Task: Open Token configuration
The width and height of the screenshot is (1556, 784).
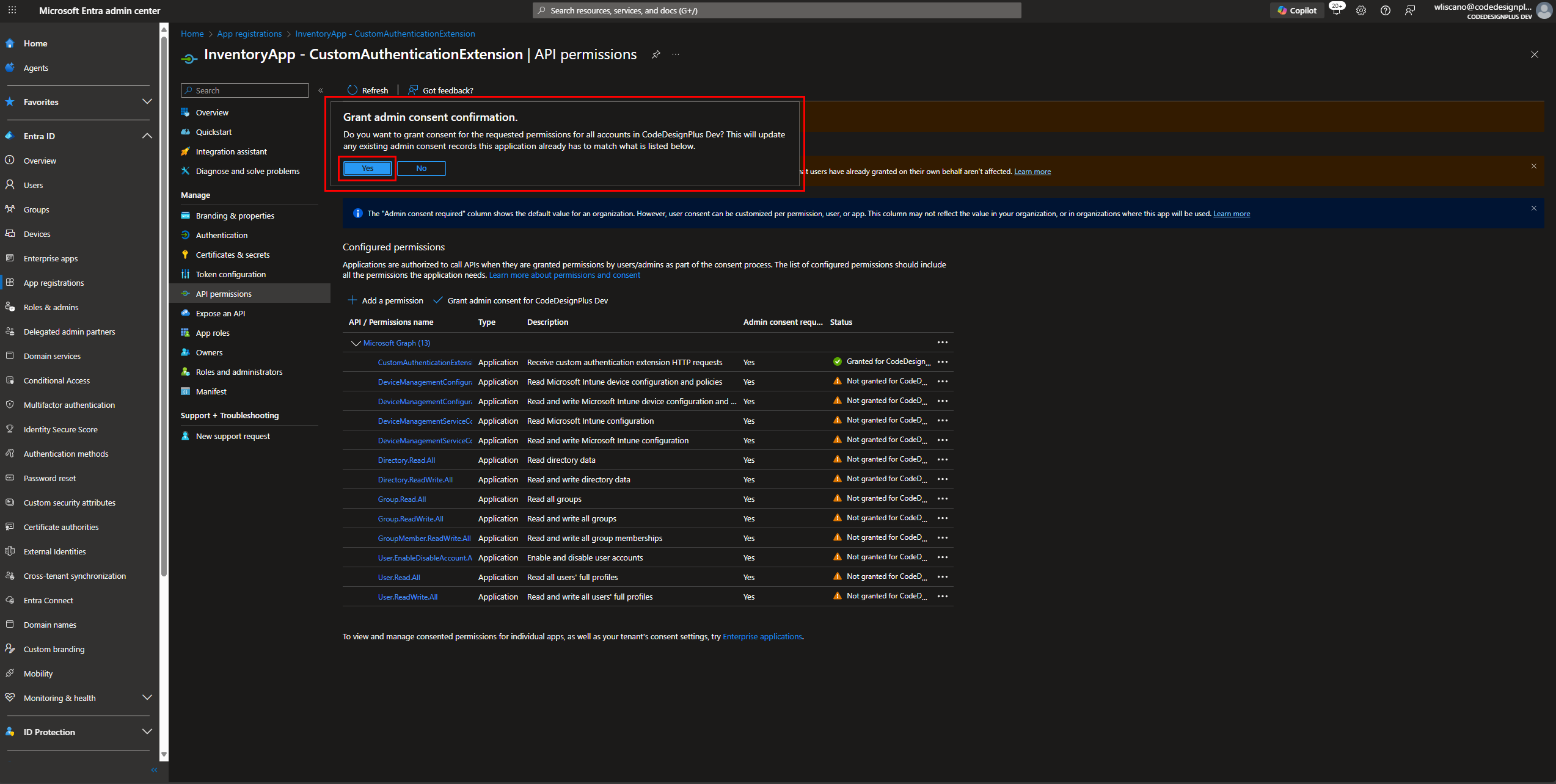Action: [230, 274]
